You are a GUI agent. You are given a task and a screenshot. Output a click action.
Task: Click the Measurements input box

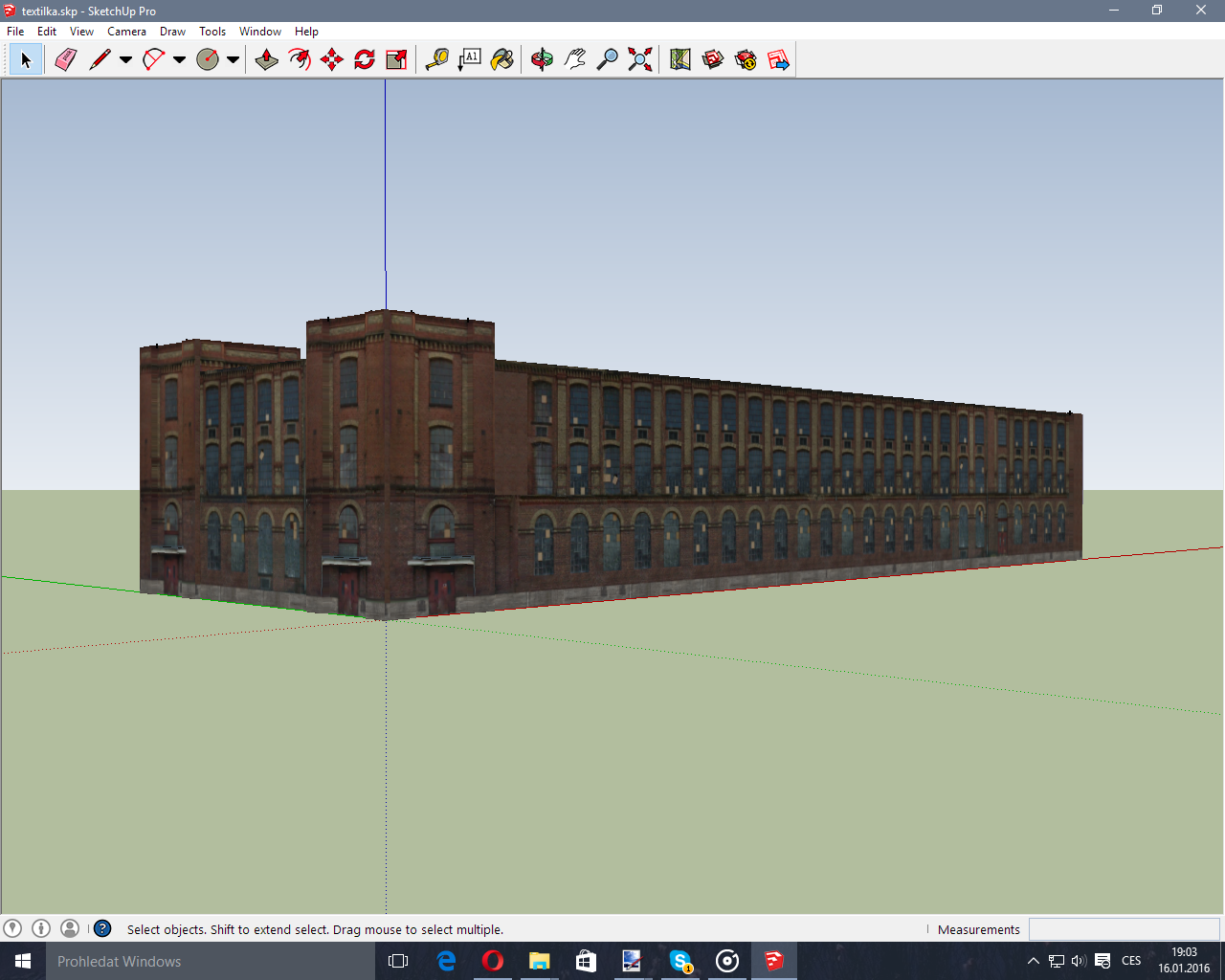click(x=1124, y=929)
